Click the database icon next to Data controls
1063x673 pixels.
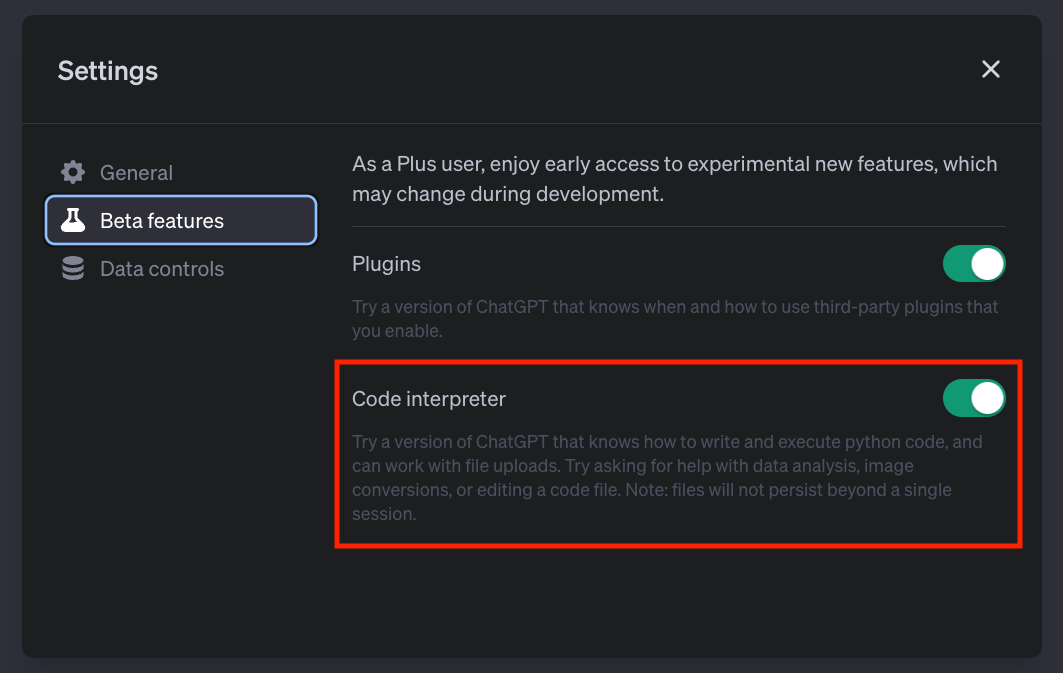(73, 268)
